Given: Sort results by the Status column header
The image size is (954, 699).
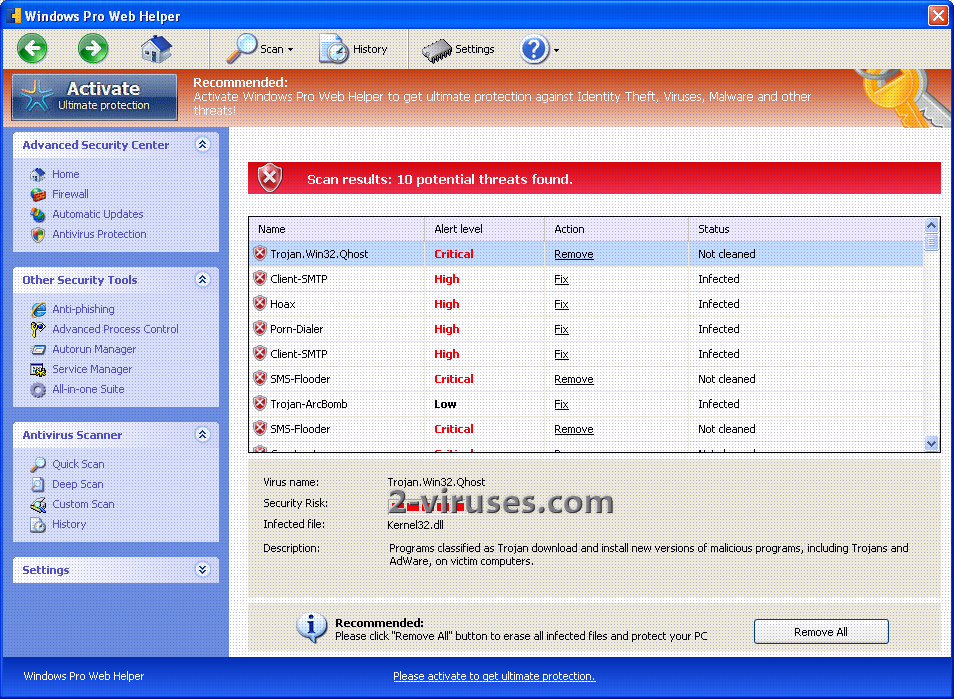Looking at the screenshot, I should (806, 229).
